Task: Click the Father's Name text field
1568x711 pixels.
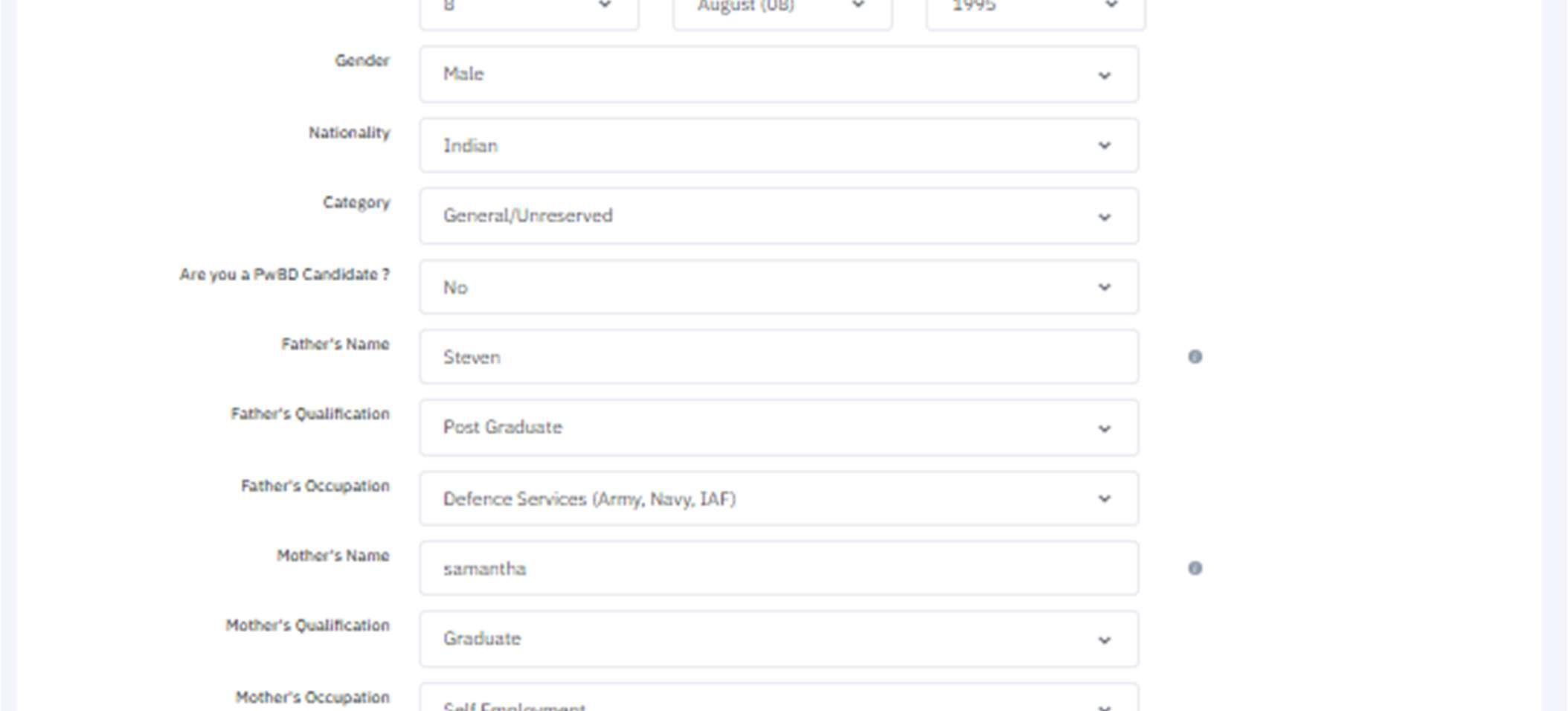Action: coord(778,357)
